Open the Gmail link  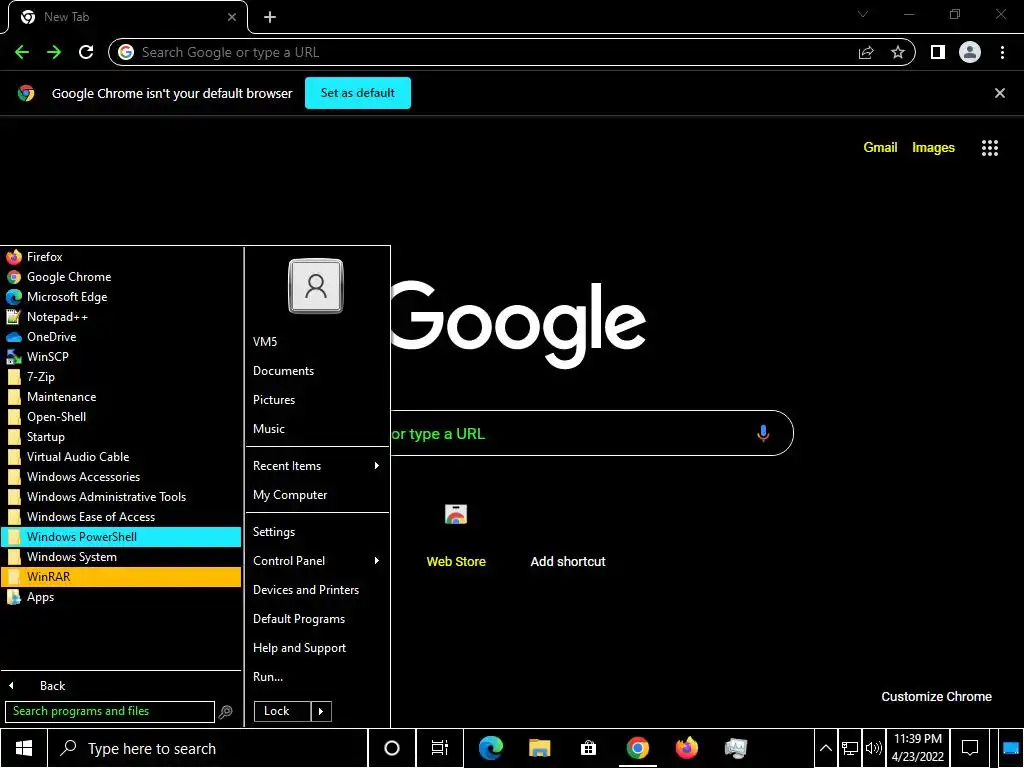(x=880, y=148)
